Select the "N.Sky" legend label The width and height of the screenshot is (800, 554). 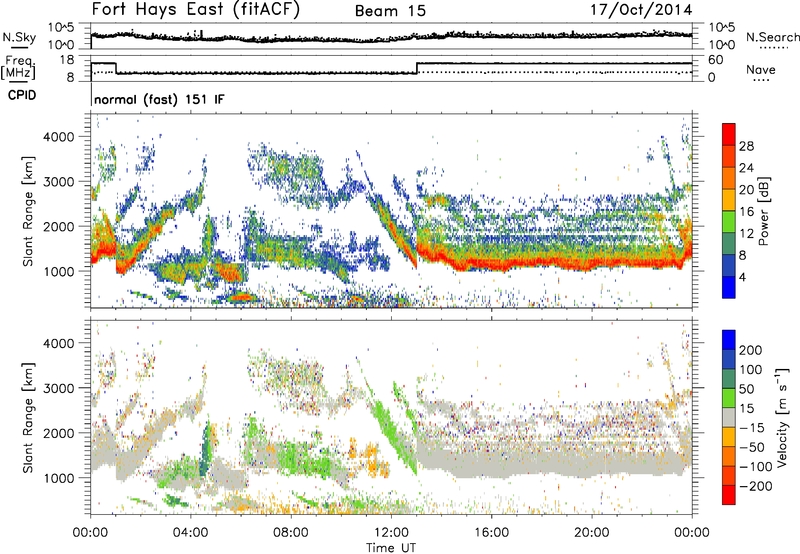coord(19,37)
